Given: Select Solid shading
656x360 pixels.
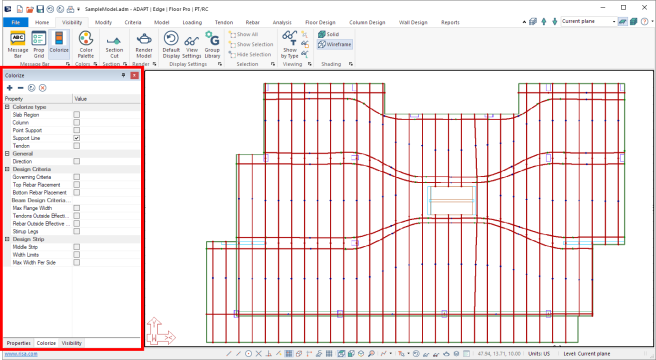Looking at the screenshot, I should tap(329, 34).
